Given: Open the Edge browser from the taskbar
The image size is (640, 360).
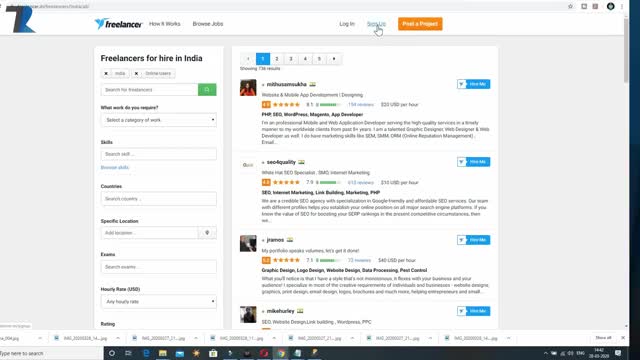Looking at the screenshot, I should (146, 353).
